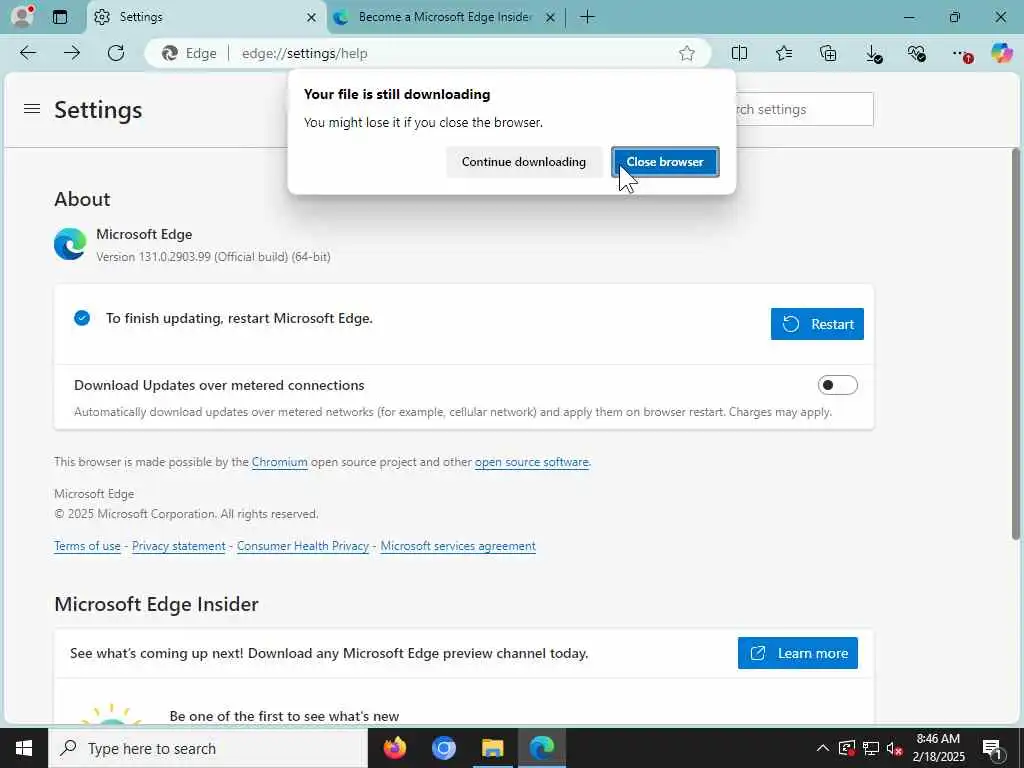Open Collections panel

point(828,53)
